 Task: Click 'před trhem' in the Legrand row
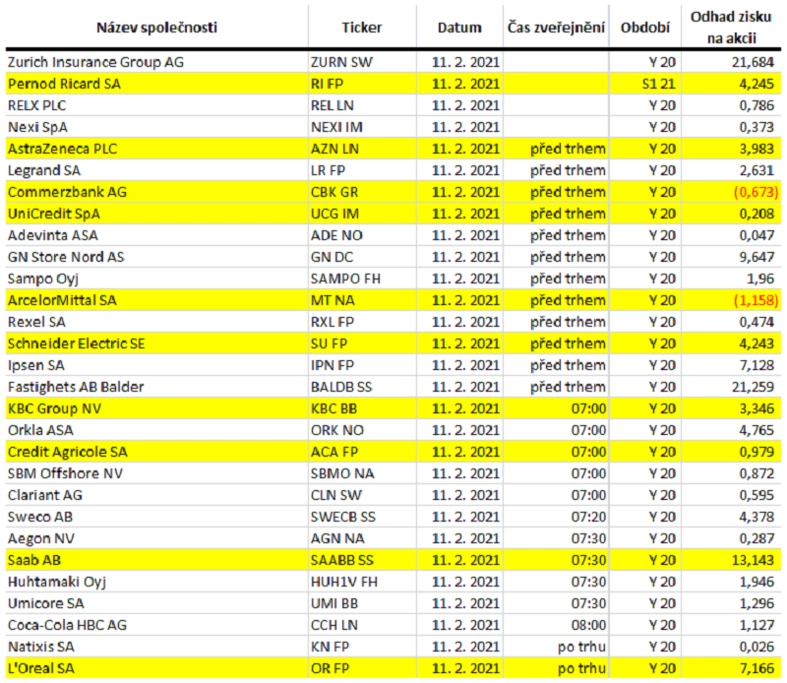(x=568, y=170)
